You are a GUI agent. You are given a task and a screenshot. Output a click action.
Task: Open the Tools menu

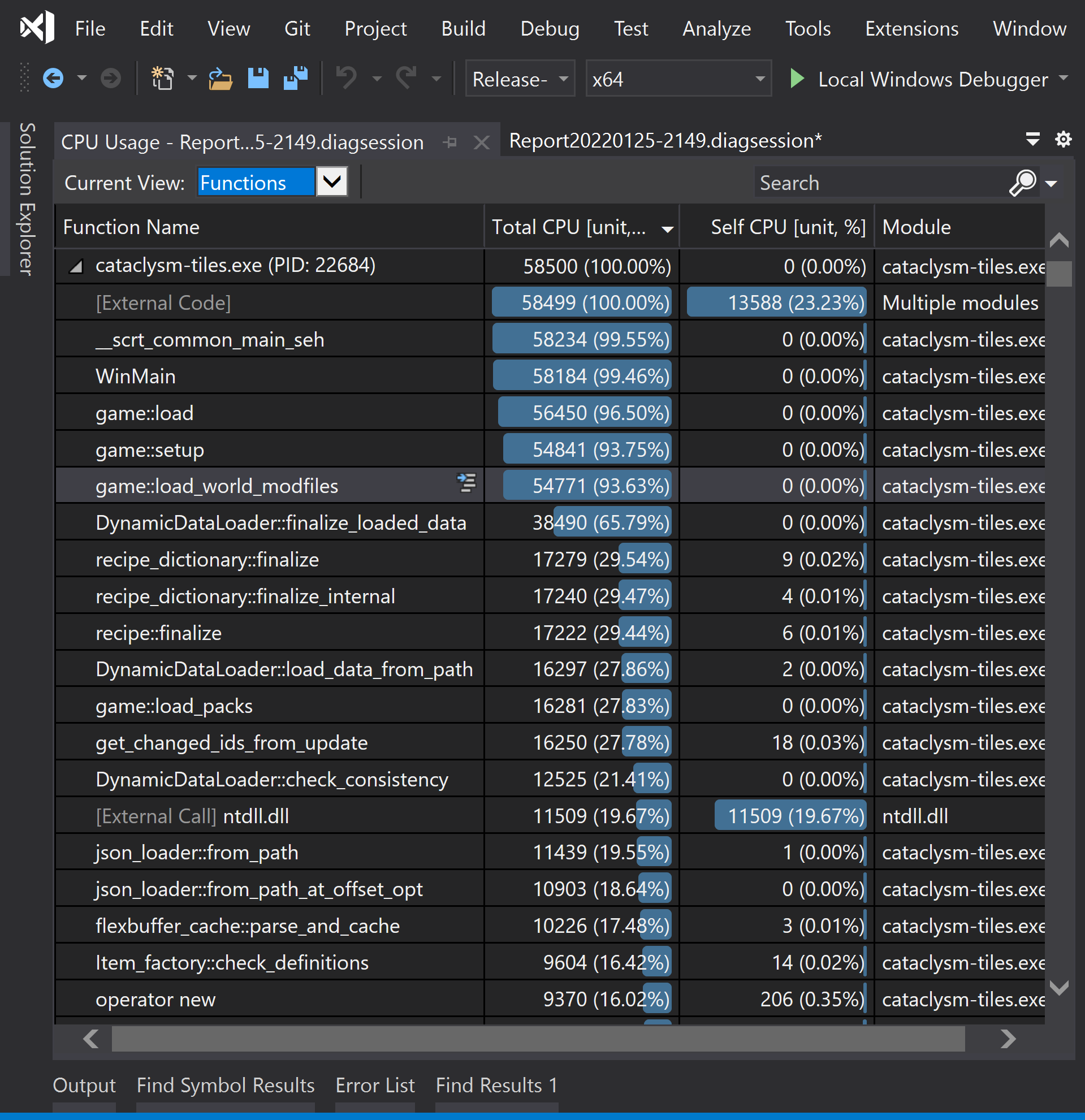tap(807, 29)
